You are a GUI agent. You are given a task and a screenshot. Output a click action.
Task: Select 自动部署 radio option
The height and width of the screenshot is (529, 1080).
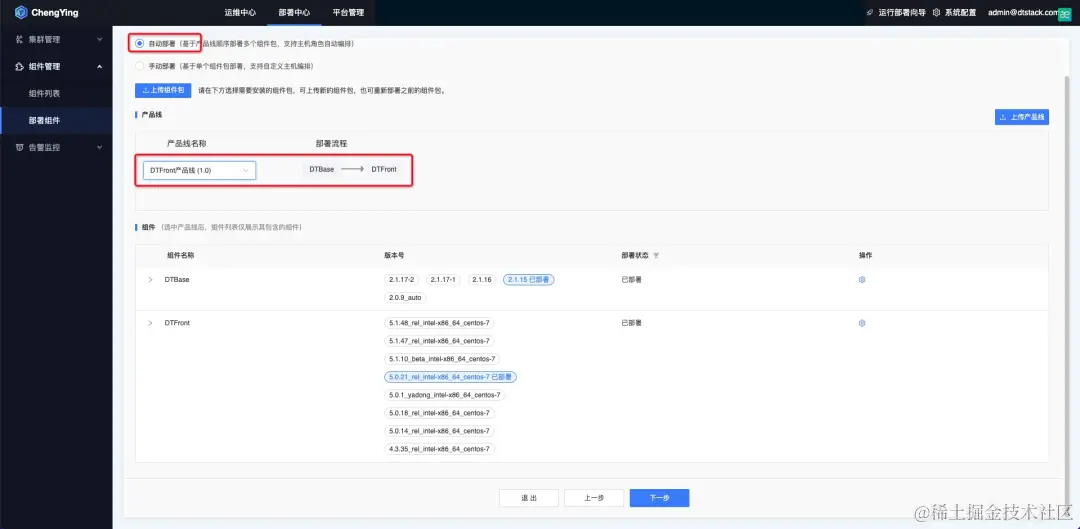point(140,43)
